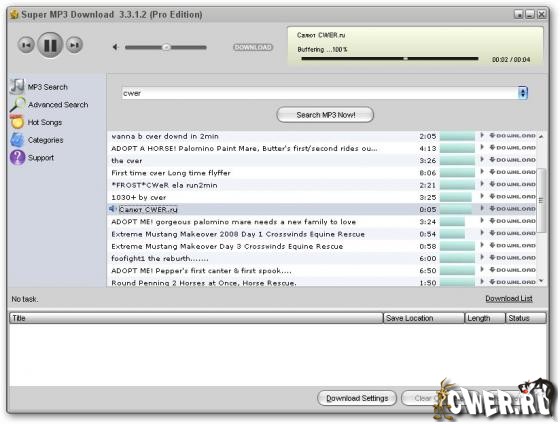Preview "1030+ by cver" with play arrow
The image size is (560, 424).
482,196
